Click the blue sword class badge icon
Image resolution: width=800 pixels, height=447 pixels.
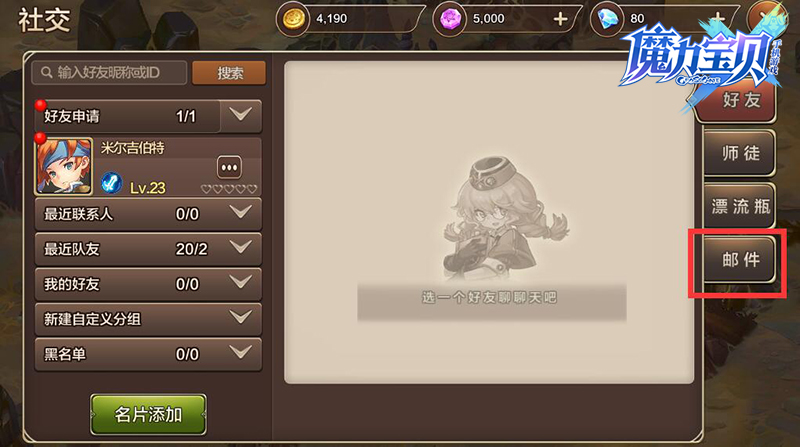pyautogui.click(x=111, y=183)
